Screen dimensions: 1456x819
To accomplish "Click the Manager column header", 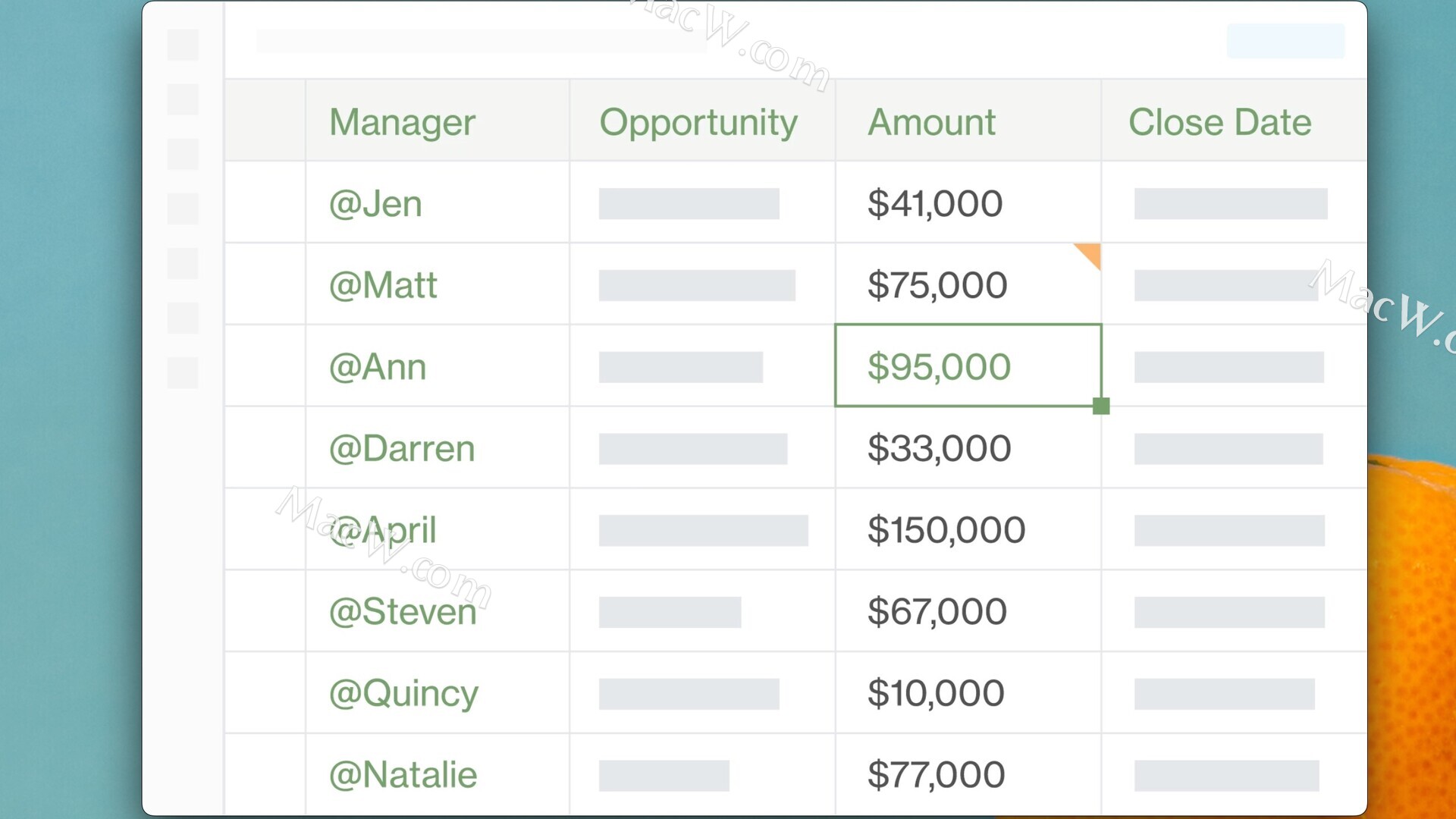I will pos(402,122).
